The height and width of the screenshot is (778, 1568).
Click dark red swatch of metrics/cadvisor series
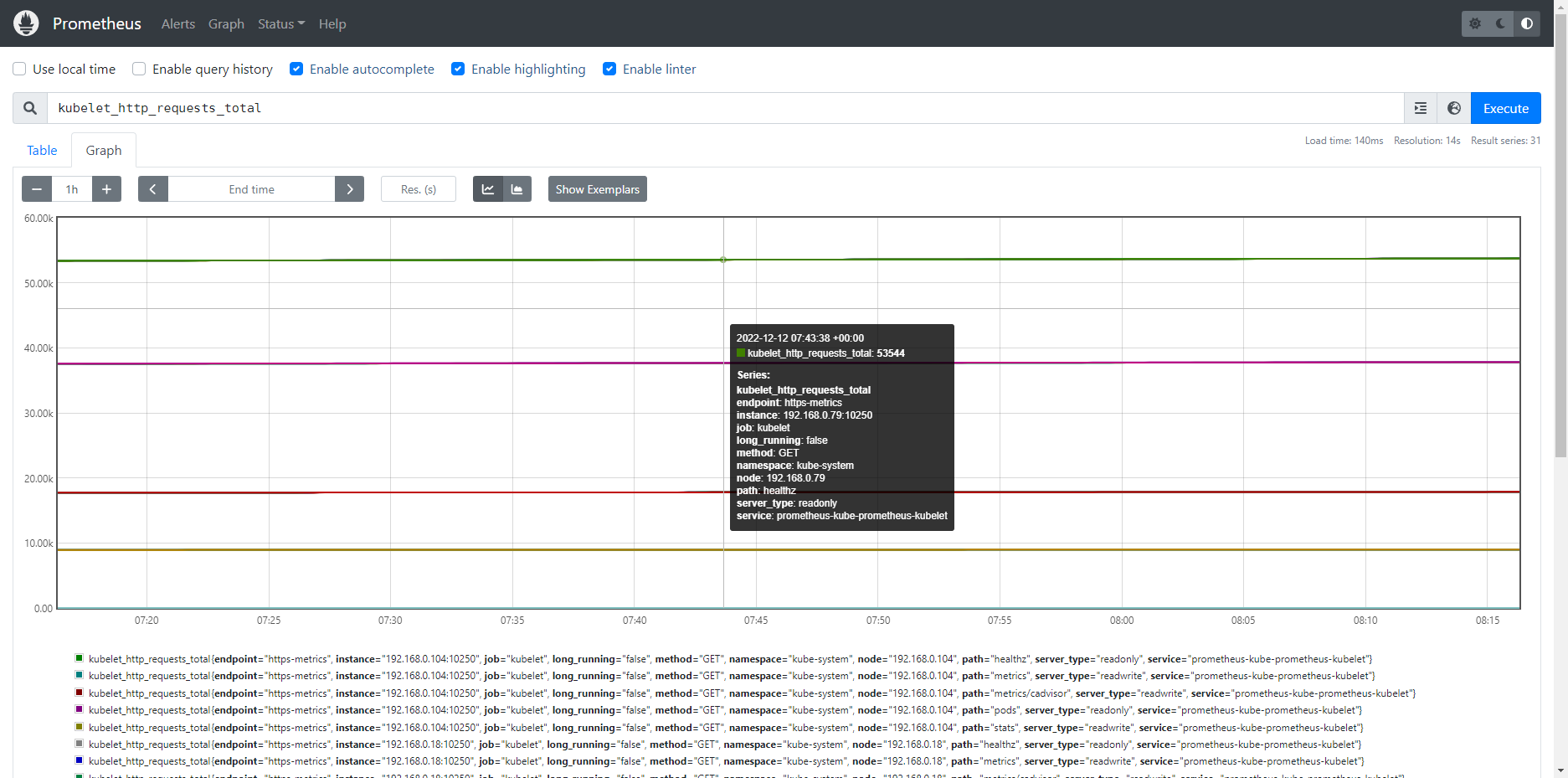tap(79, 693)
